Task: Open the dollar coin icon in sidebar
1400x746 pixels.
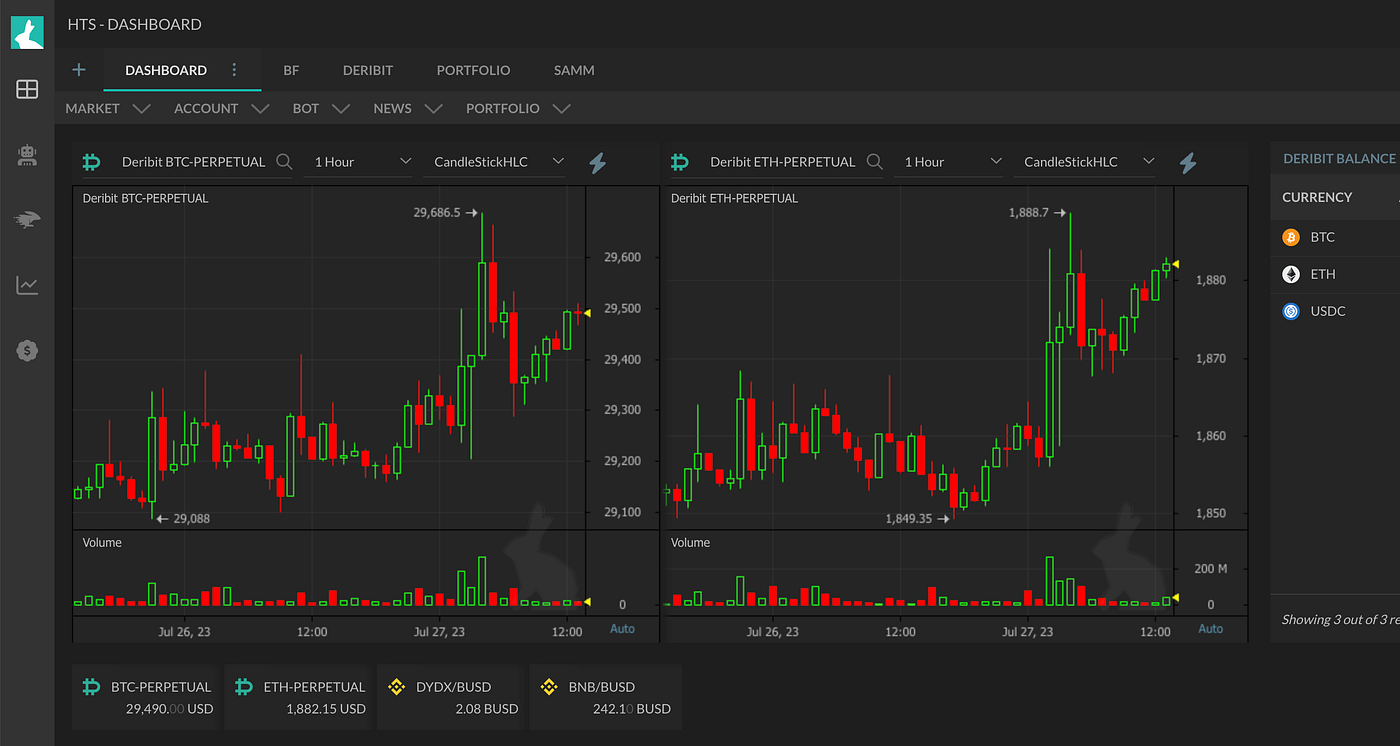Action: (27, 350)
